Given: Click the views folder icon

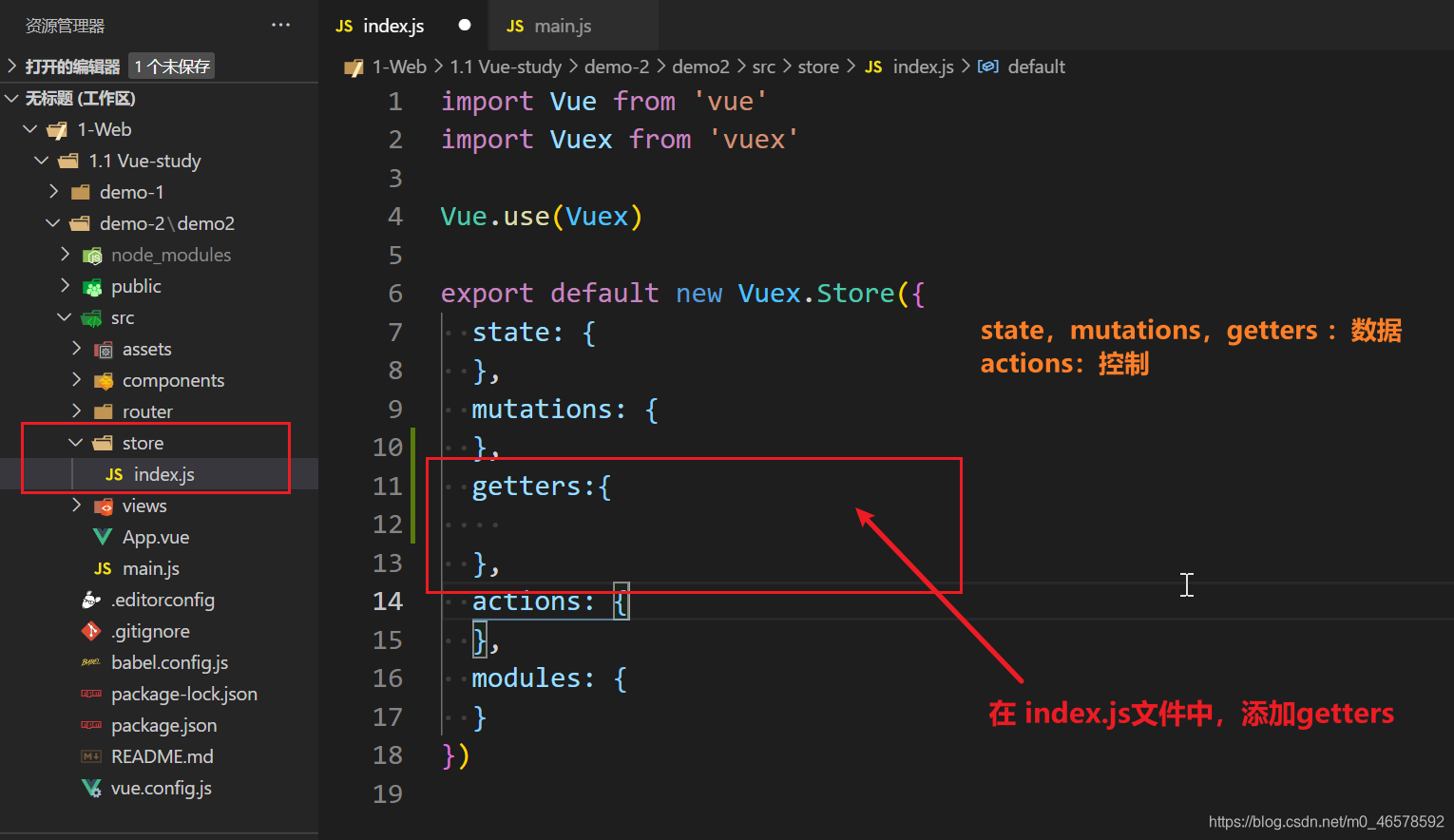Looking at the screenshot, I should 104,506.
